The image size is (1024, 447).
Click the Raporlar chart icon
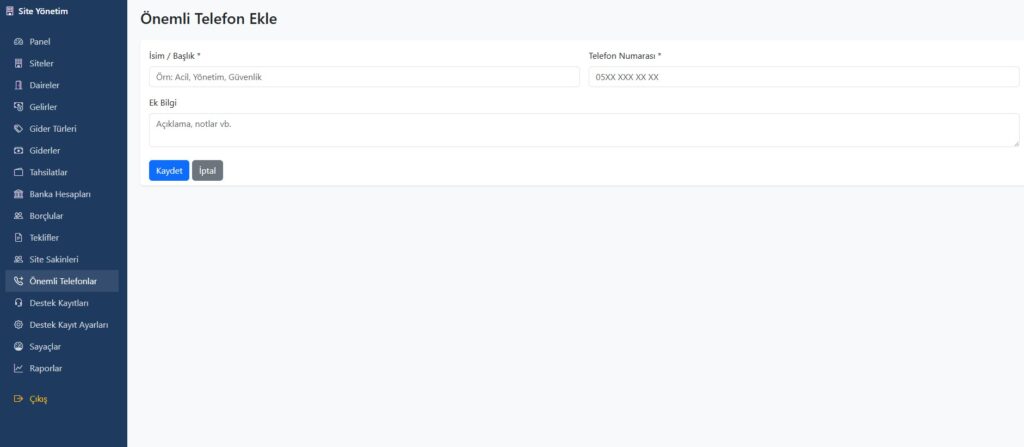click(18, 368)
